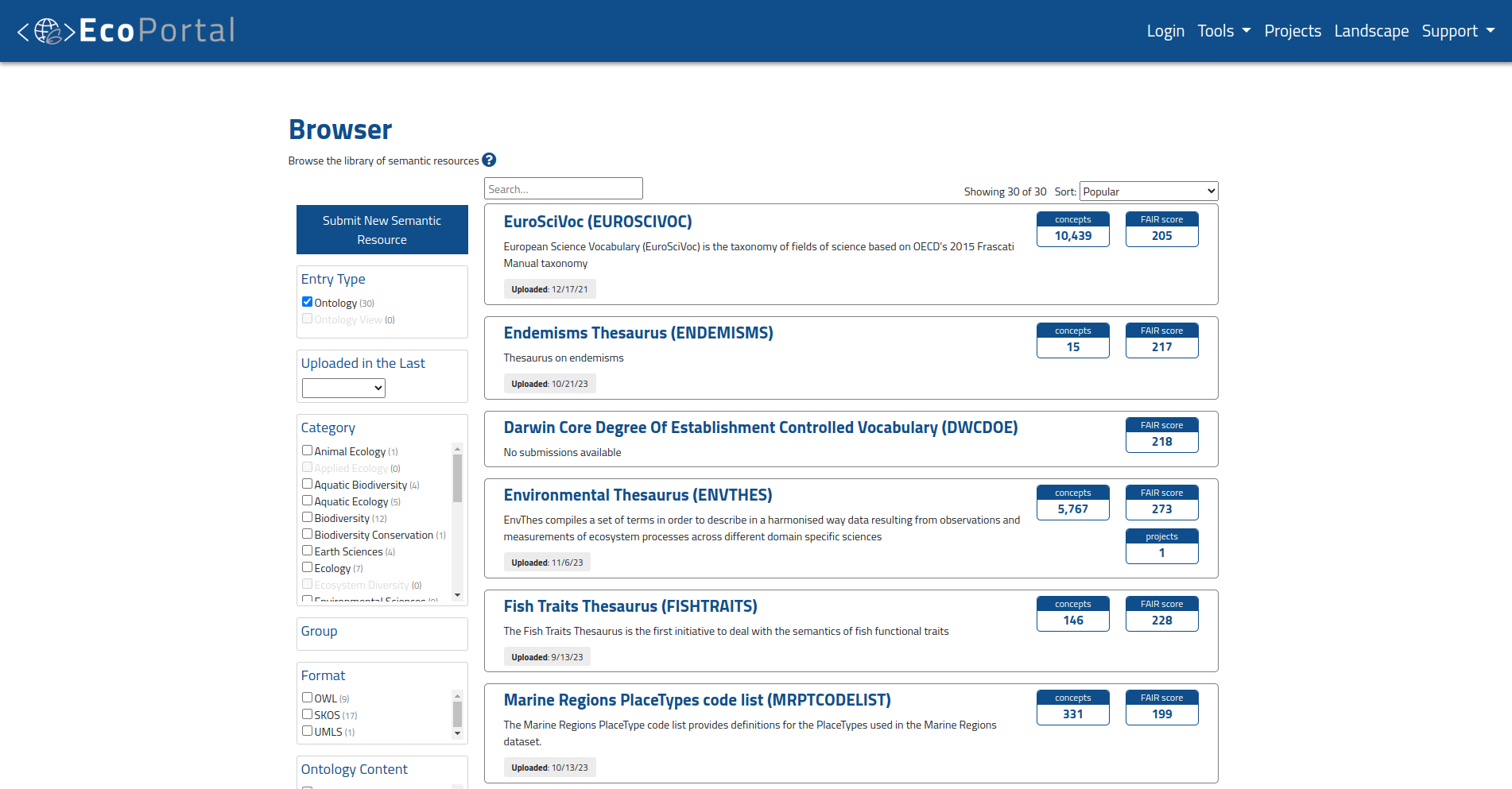Image resolution: width=1512 pixels, height=789 pixels.
Task: Click inside the Search field
Action: (x=563, y=188)
